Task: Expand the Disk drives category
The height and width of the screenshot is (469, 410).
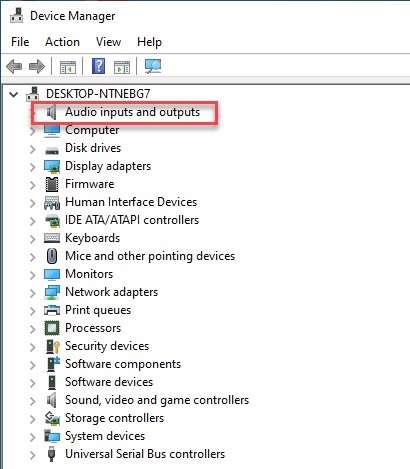Action: coord(32,149)
